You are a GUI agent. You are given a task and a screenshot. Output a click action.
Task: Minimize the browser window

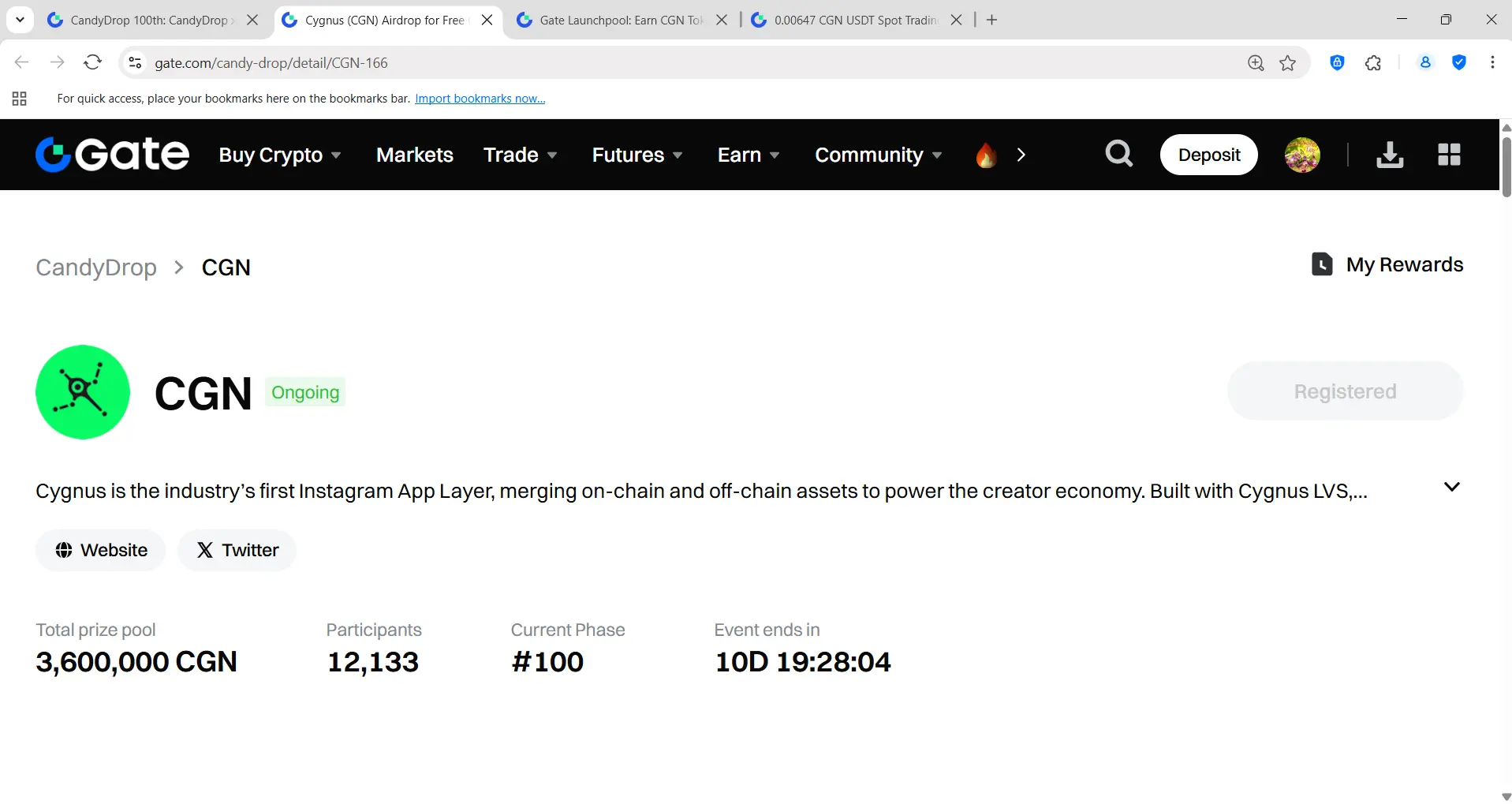(1402, 20)
